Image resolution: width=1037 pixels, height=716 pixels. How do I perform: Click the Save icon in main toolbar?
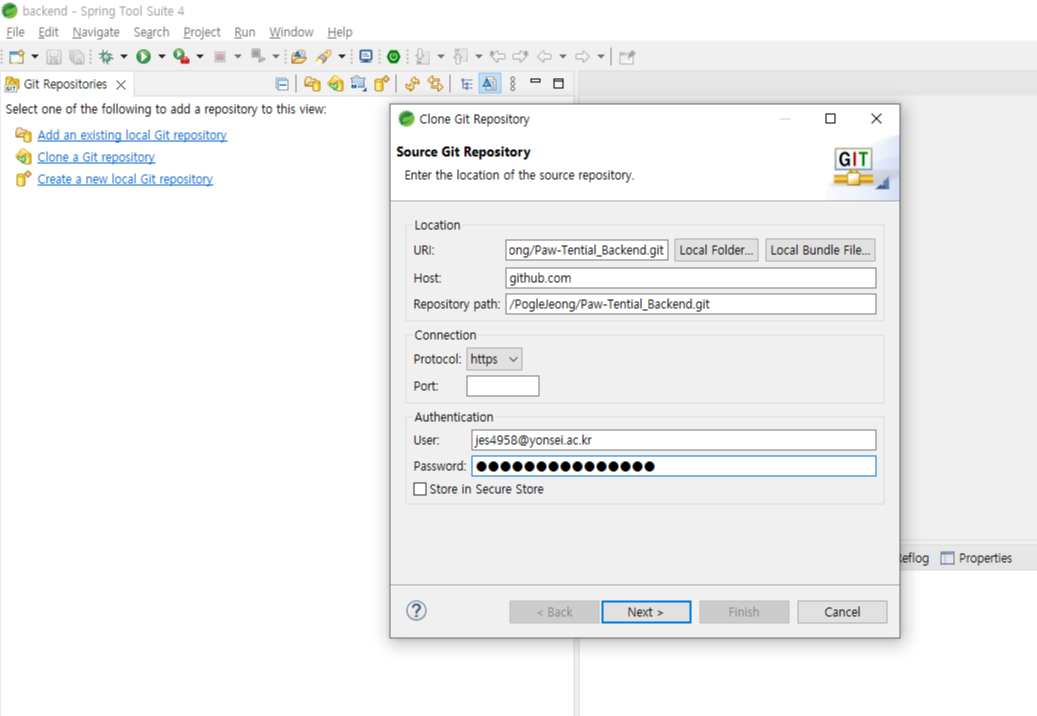coord(54,57)
